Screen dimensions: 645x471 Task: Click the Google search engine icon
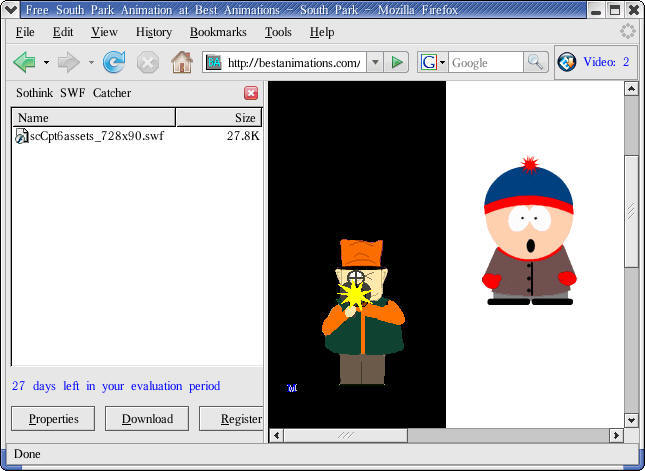[429, 63]
